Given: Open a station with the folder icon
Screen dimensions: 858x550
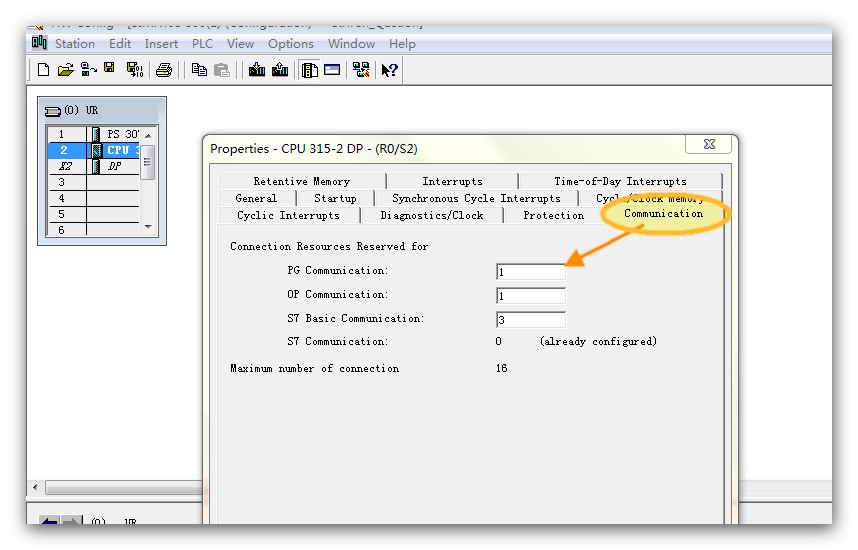Looking at the screenshot, I should click(65, 70).
